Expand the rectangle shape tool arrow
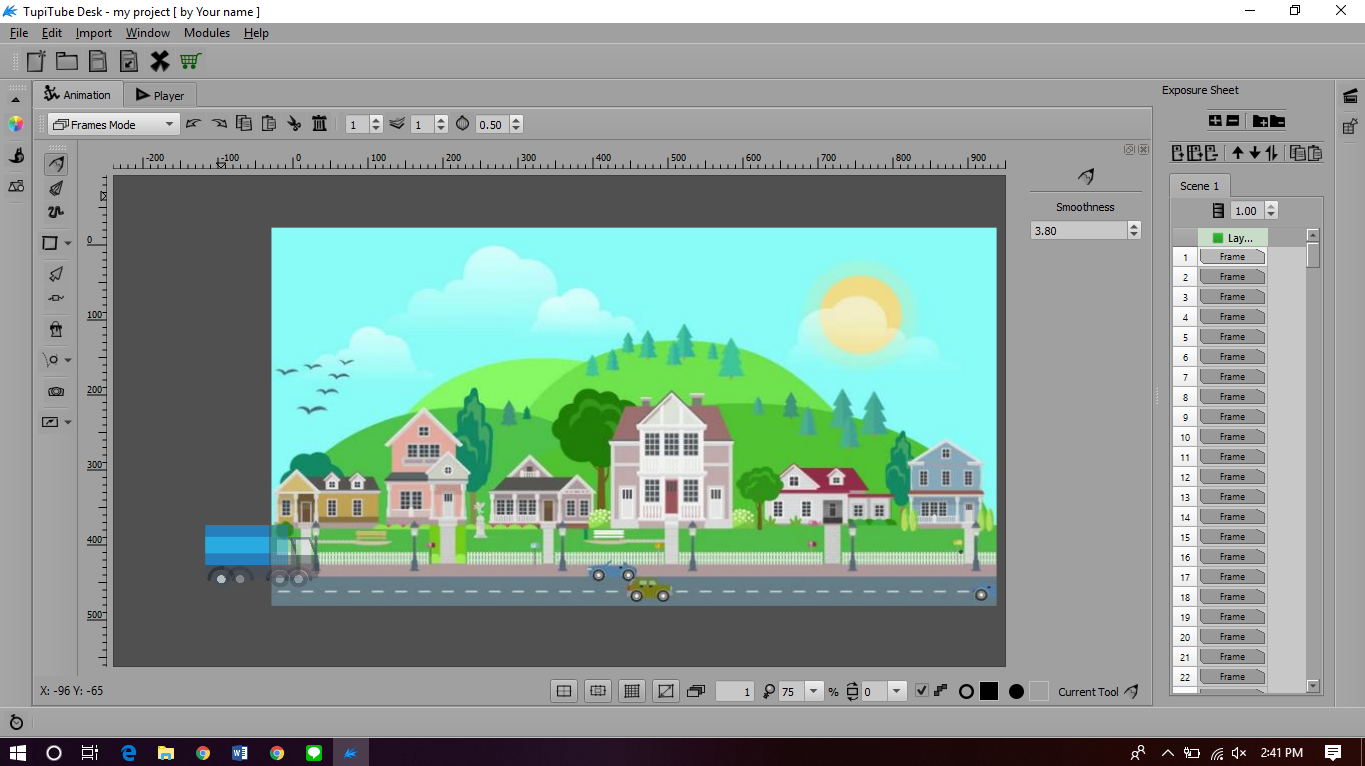The width and height of the screenshot is (1365, 766). coord(68,243)
